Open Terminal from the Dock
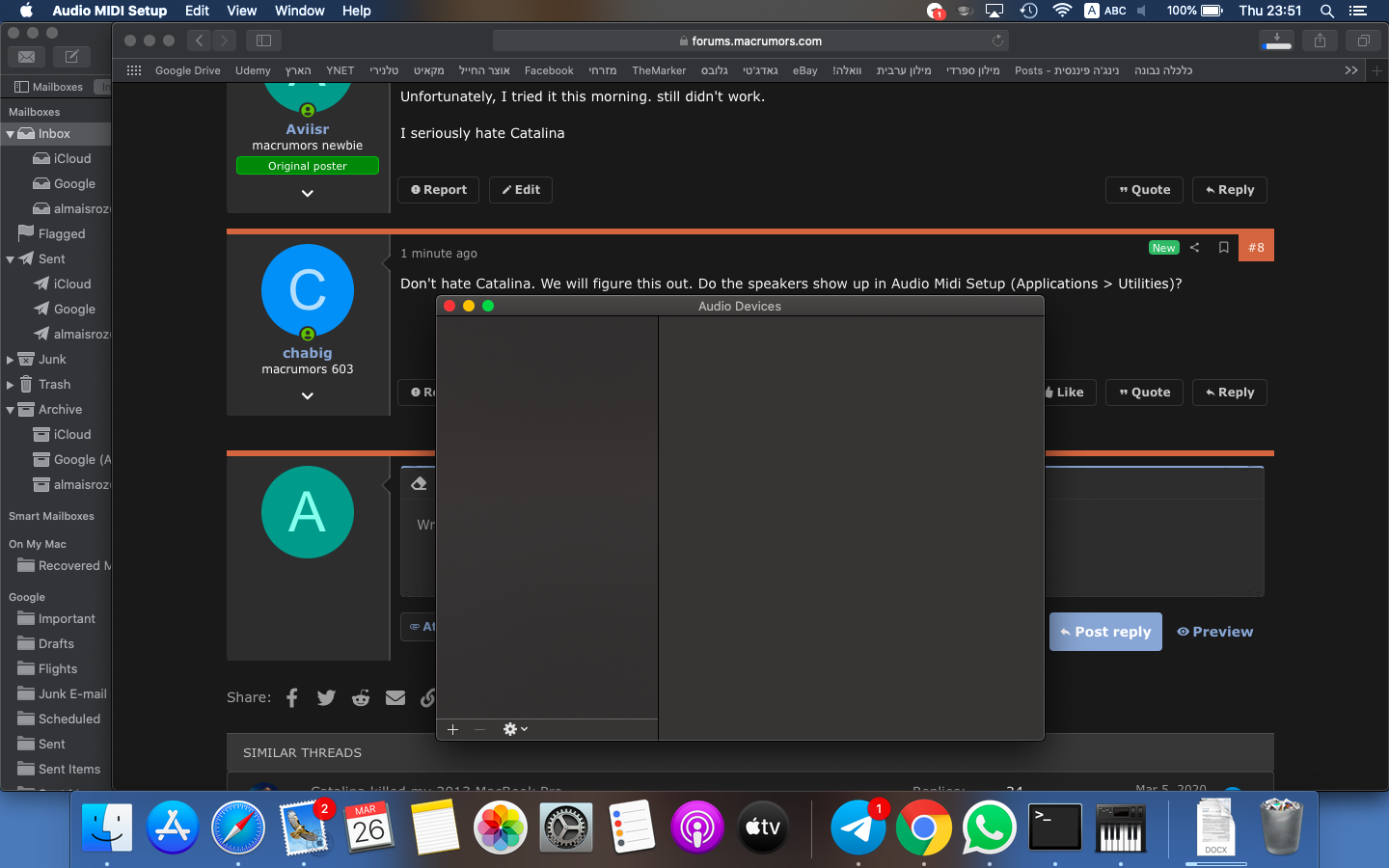This screenshot has height=868, width=1389. [1054, 827]
